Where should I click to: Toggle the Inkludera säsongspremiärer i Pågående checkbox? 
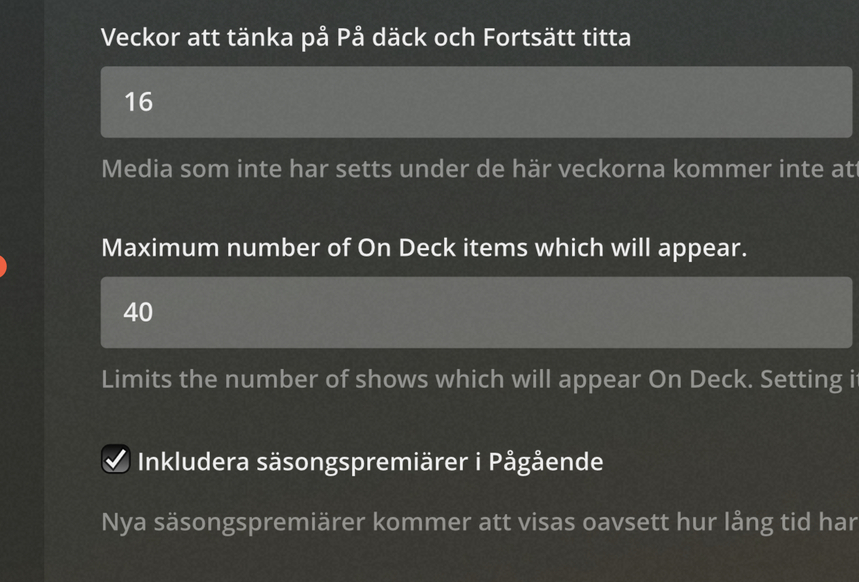(x=116, y=460)
